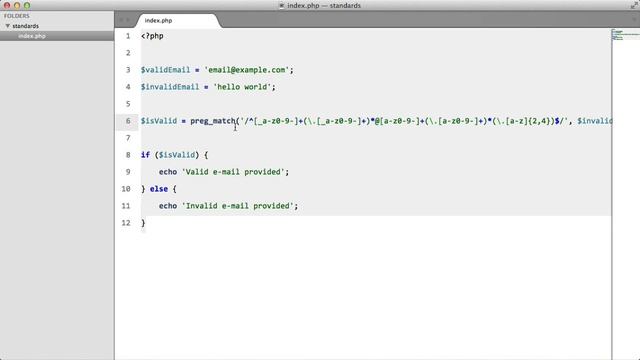The height and width of the screenshot is (360, 640).
Task: Click line number 8 in the gutter
Action: [x=128, y=155]
